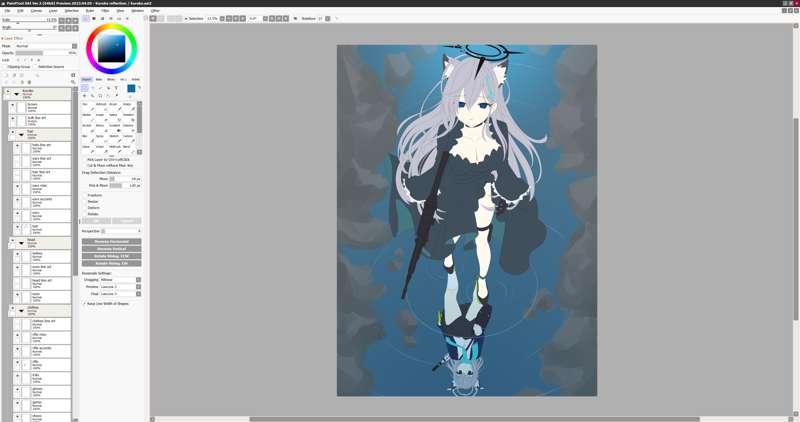Click the Redo arrow in top toolbar
The image size is (800, 422).
click(161, 18)
